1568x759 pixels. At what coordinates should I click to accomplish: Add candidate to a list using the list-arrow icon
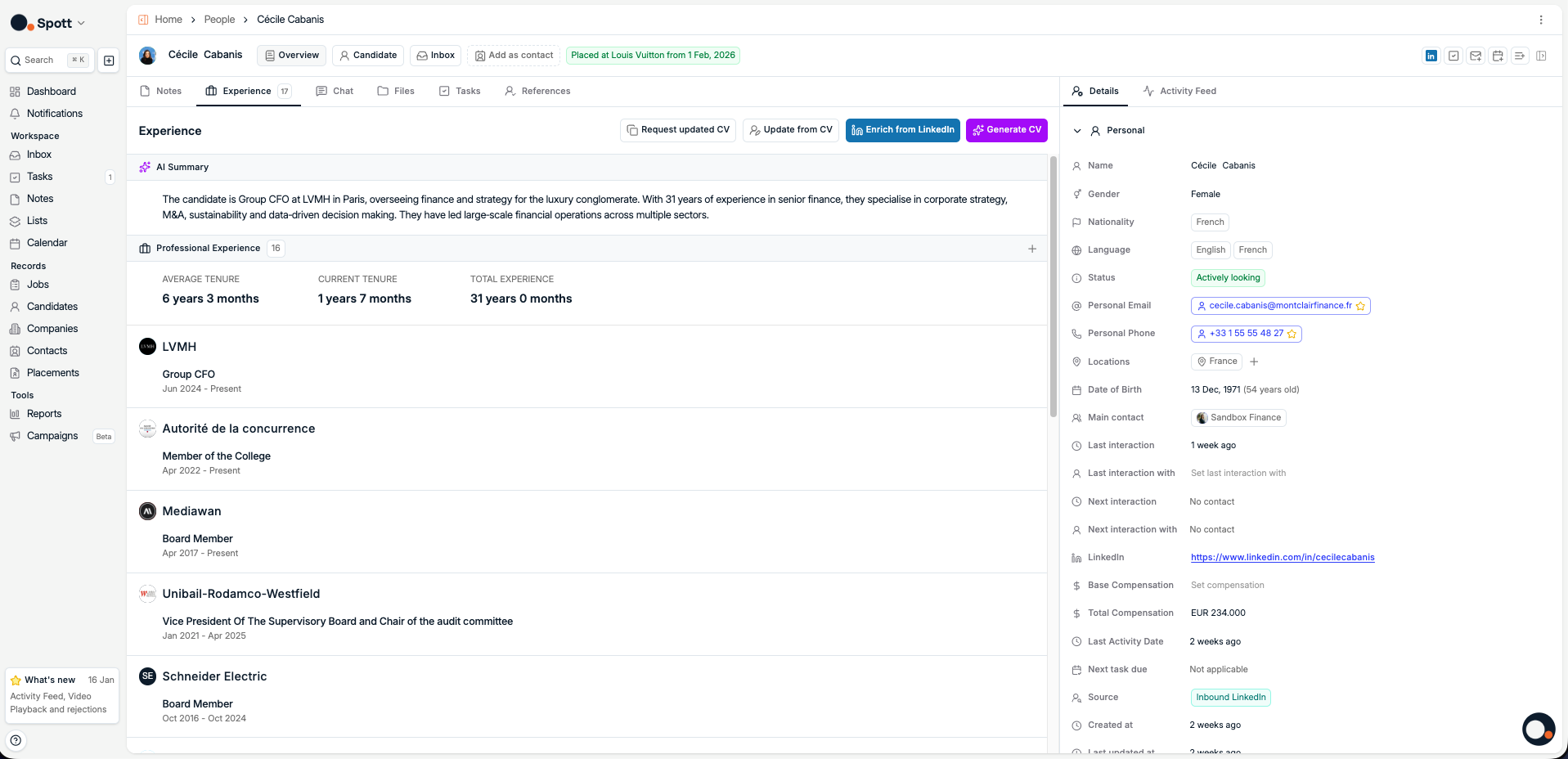(1519, 56)
